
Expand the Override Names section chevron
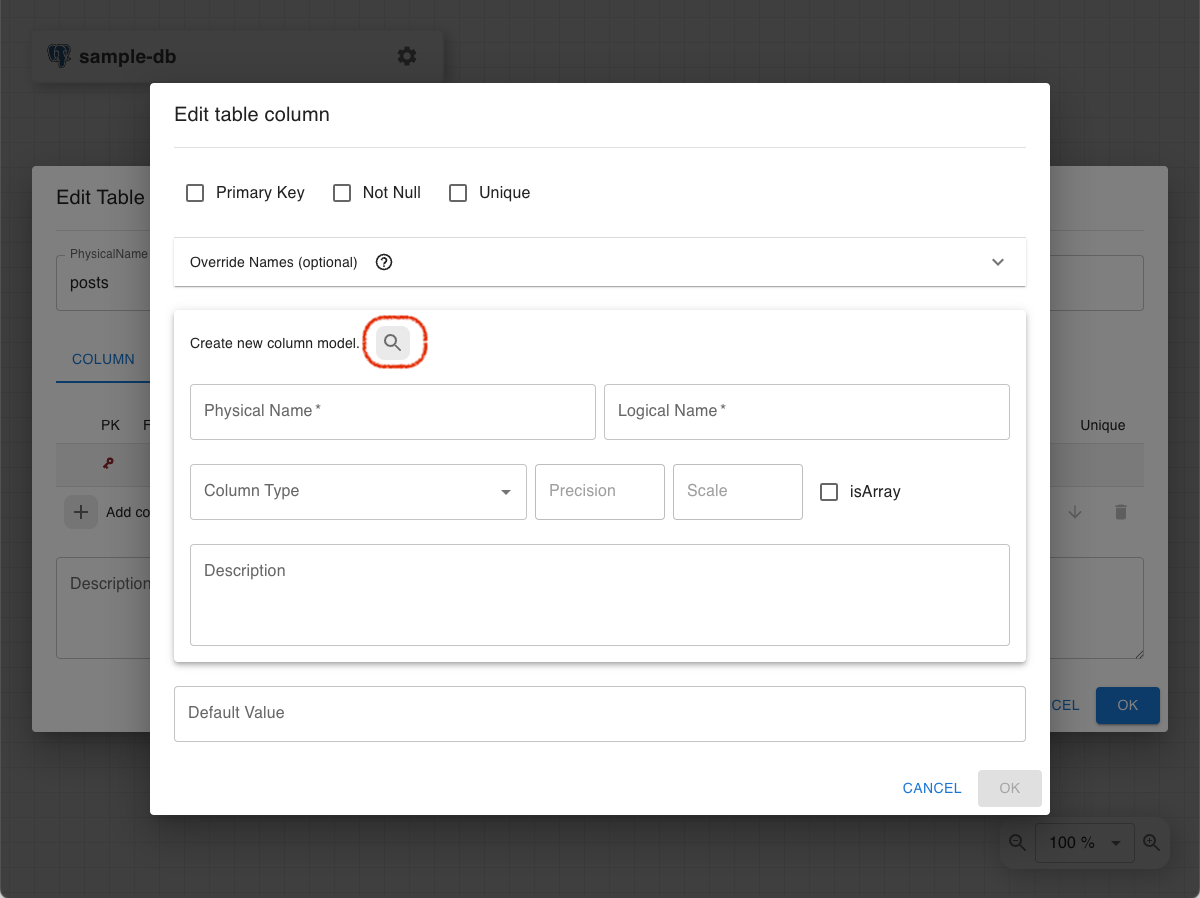(x=998, y=262)
